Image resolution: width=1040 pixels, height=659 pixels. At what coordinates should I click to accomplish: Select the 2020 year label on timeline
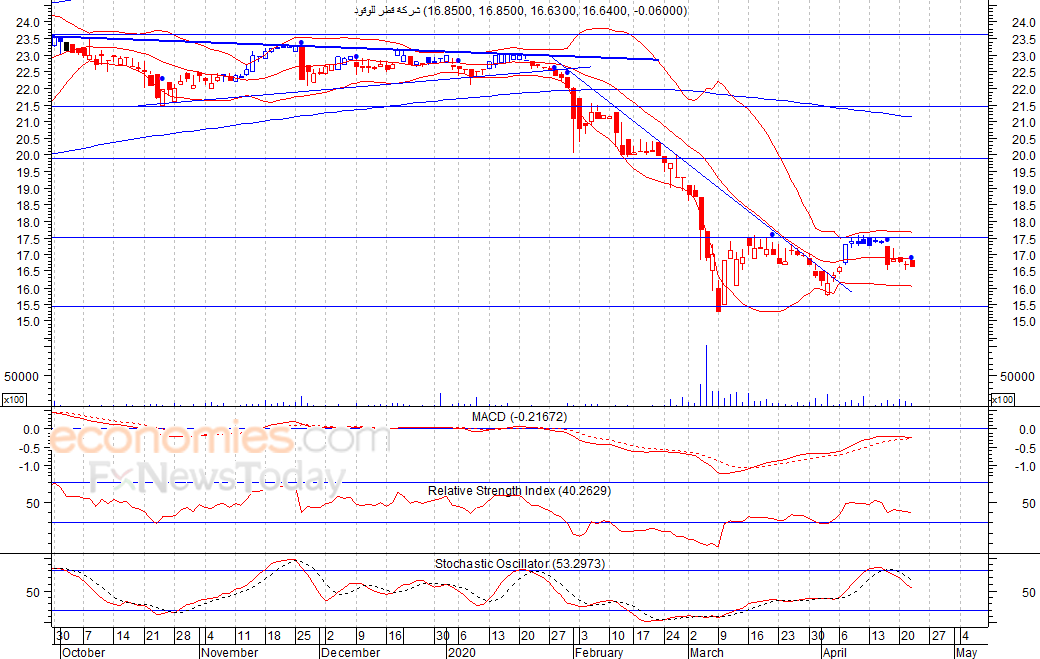point(461,652)
